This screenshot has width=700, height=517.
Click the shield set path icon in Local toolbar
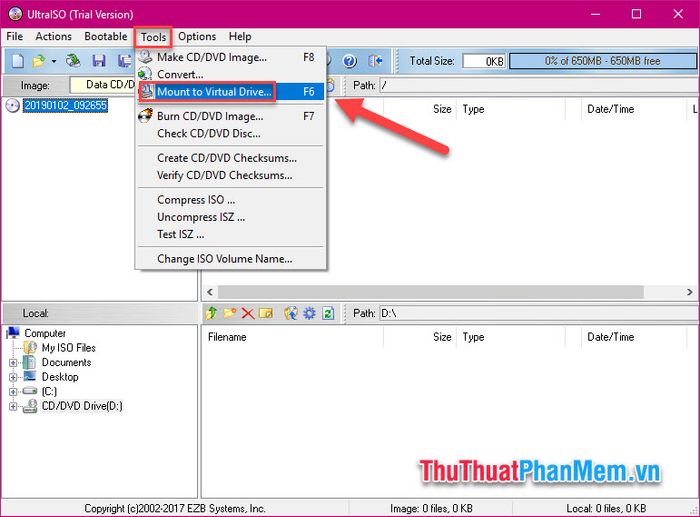coord(291,313)
